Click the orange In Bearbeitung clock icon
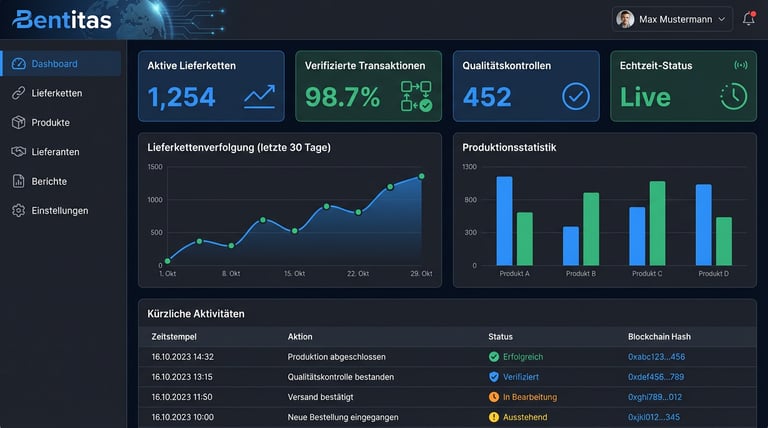The image size is (768, 428). tap(494, 397)
